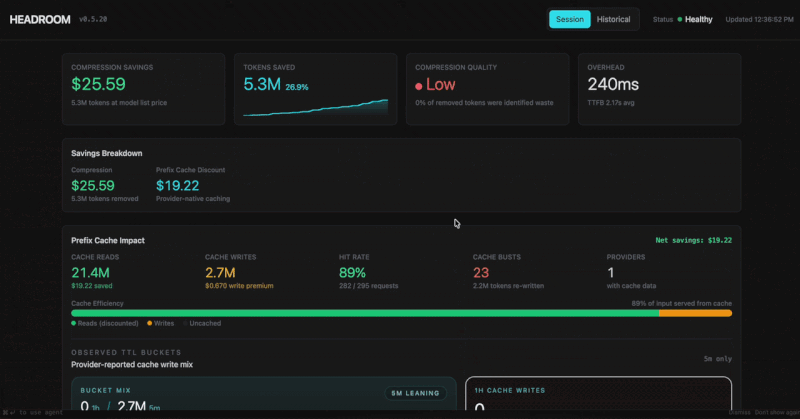This screenshot has height=419, width=800.
Task: Click the Healthy status text
Action: [x=698, y=19]
